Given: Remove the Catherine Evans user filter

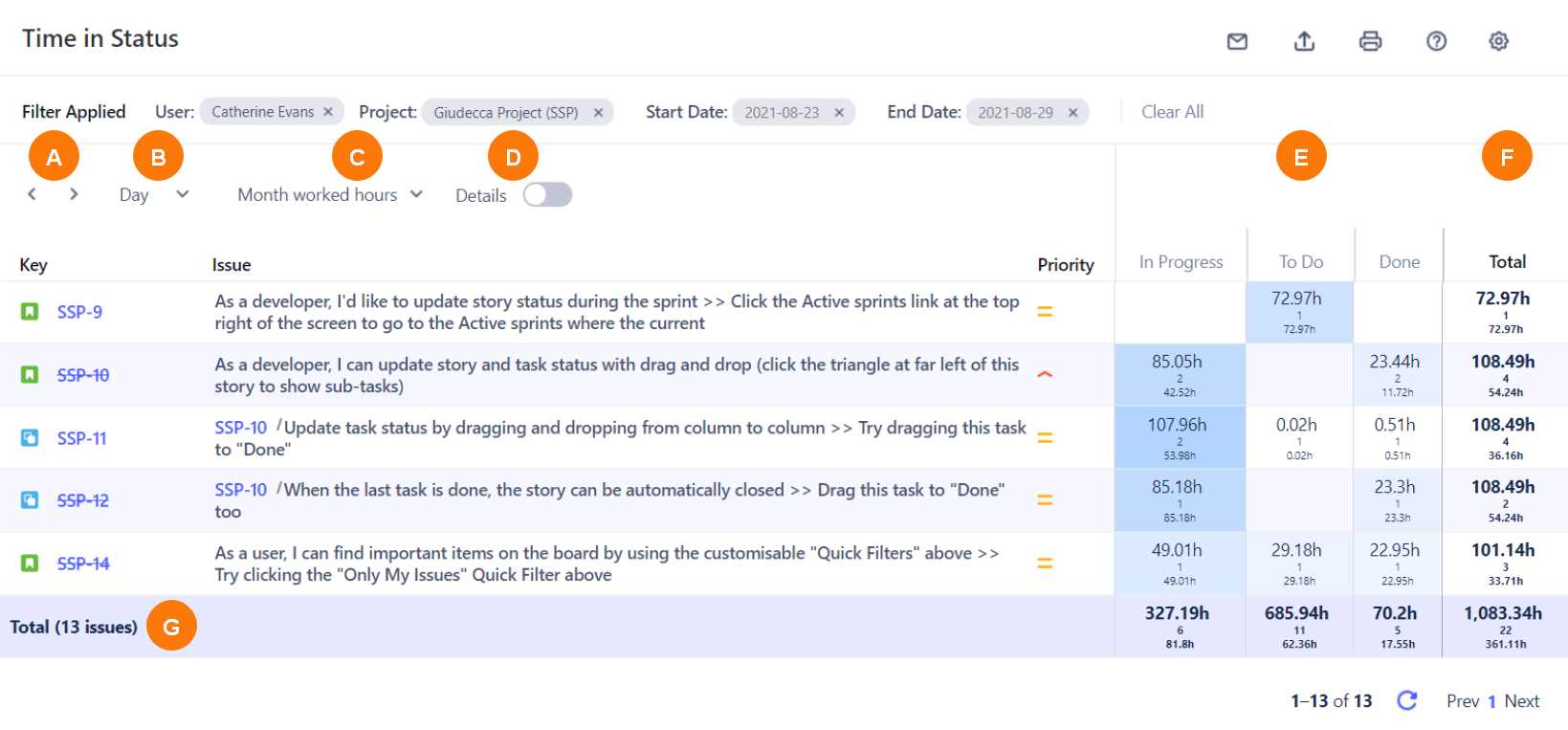Looking at the screenshot, I should [328, 112].
